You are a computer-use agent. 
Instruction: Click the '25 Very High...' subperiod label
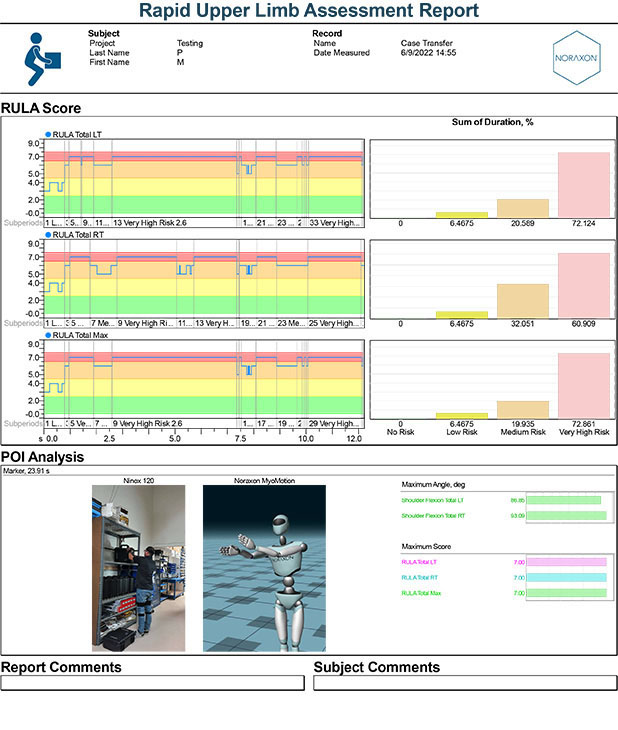click(x=334, y=323)
